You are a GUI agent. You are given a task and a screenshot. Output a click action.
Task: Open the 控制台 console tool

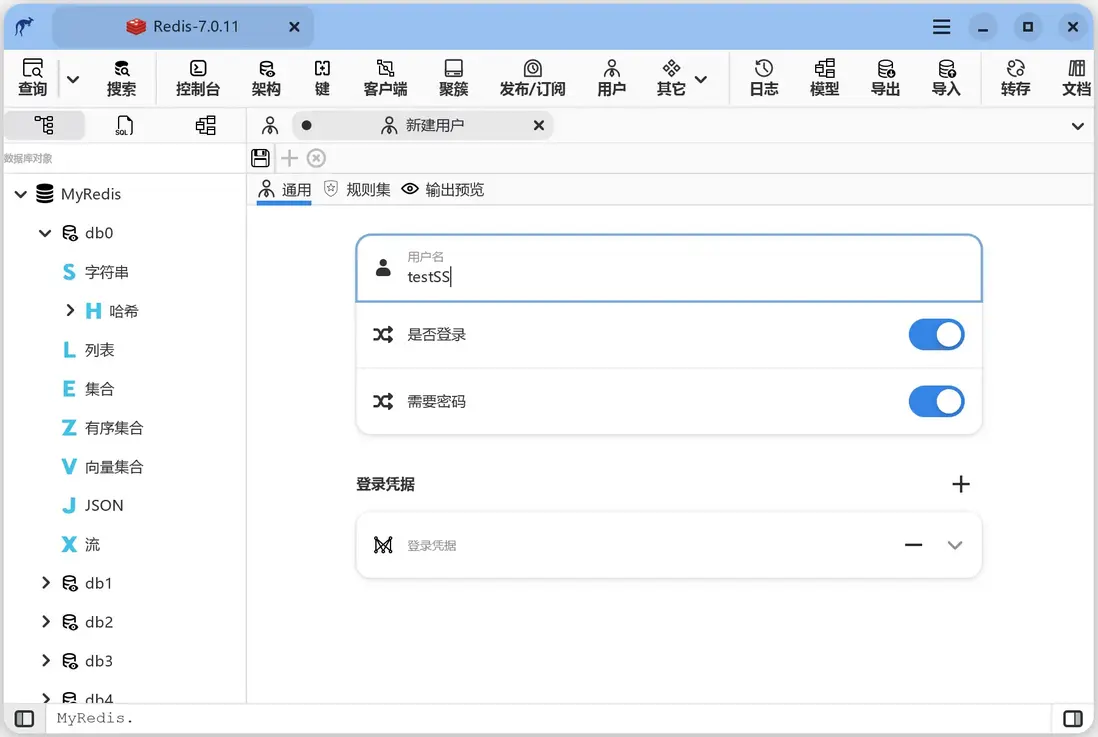197,77
